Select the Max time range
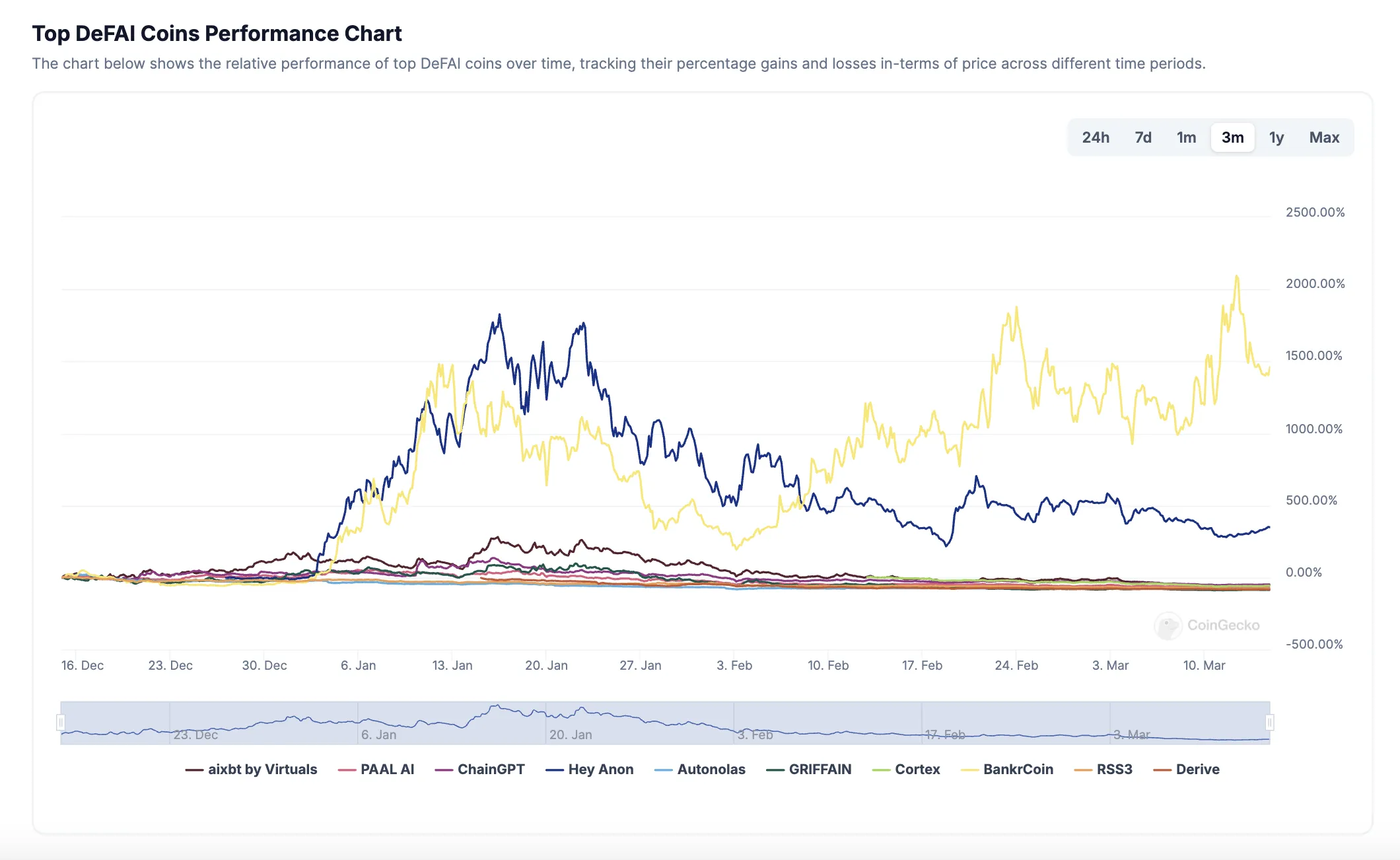Image resolution: width=1400 pixels, height=860 pixels. click(x=1324, y=137)
